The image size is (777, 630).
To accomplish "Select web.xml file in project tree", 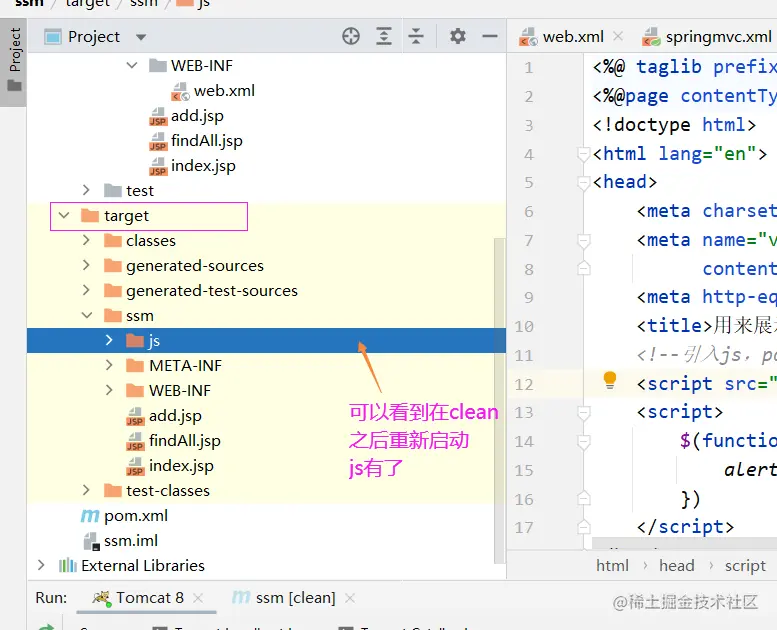I will click(224, 91).
